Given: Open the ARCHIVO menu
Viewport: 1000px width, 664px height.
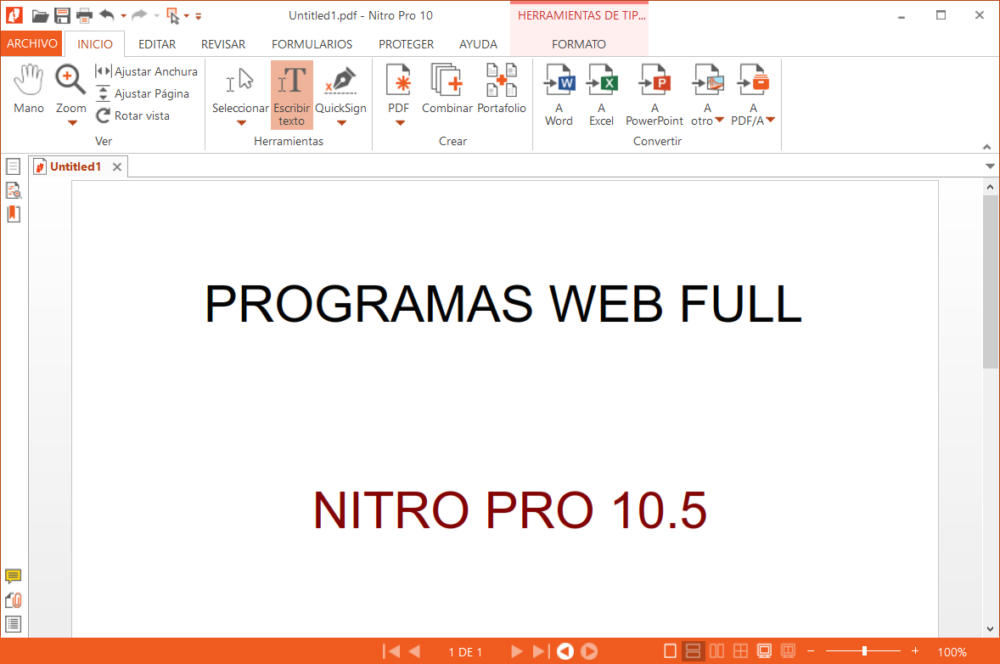Looking at the screenshot, I should (32, 43).
